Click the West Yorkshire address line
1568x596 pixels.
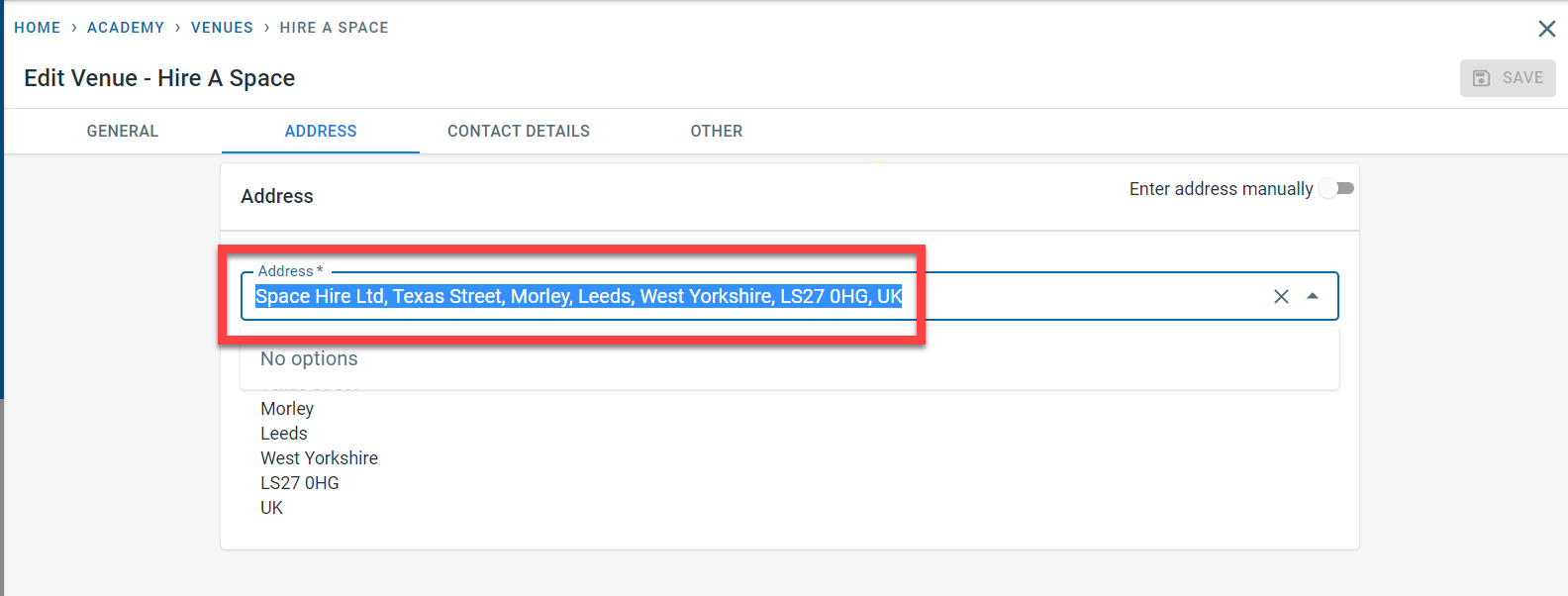(x=319, y=458)
